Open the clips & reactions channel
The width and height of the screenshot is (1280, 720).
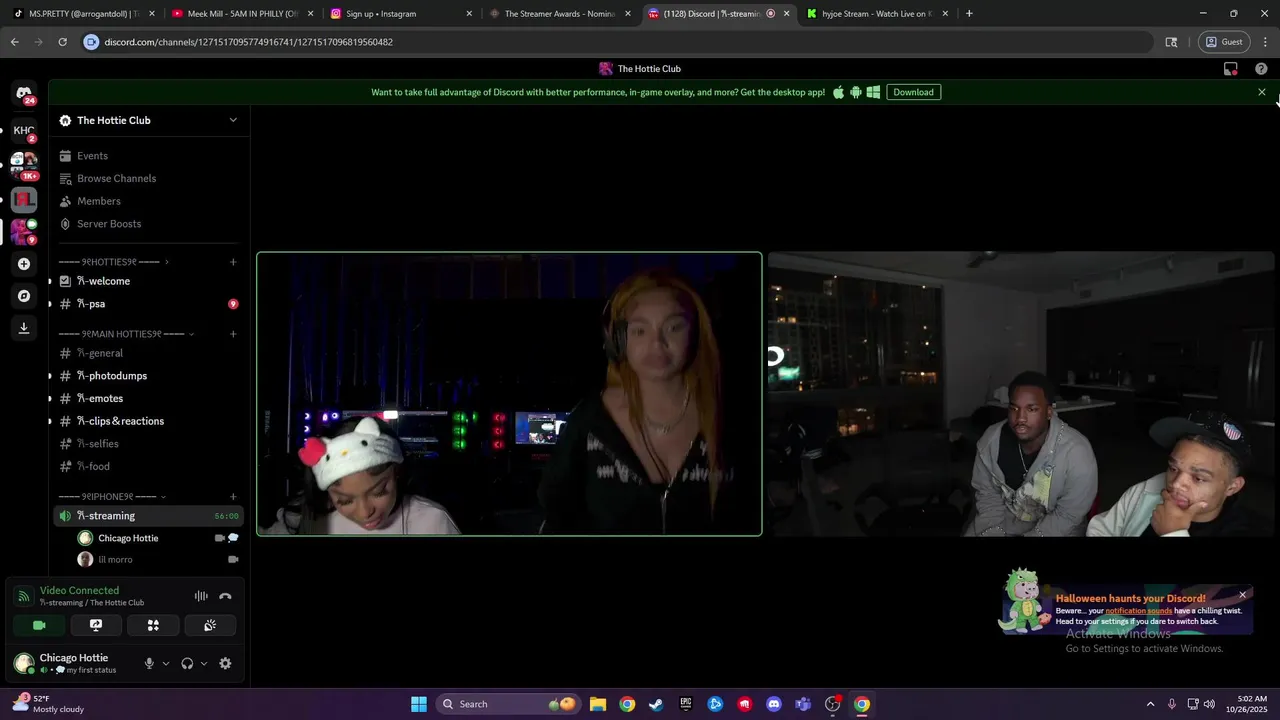(148, 421)
